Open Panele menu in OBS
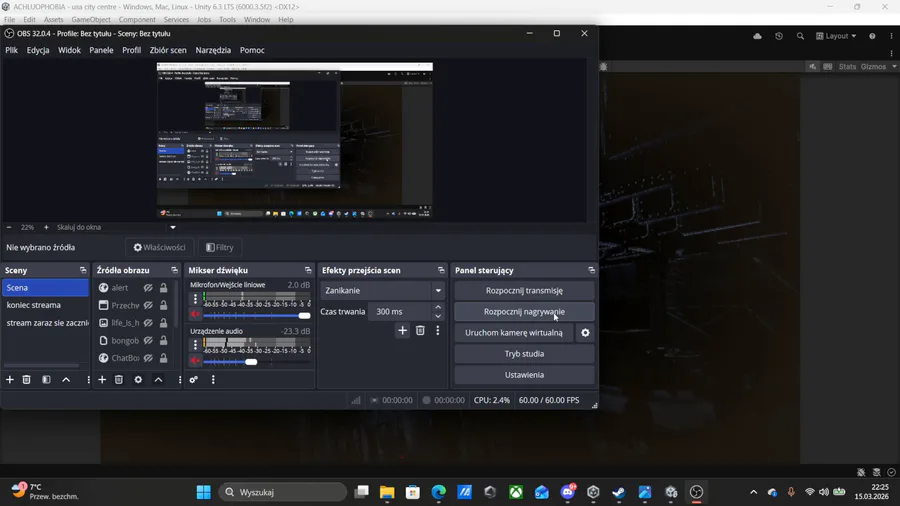900x506 pixels. [x=102, y=50]
